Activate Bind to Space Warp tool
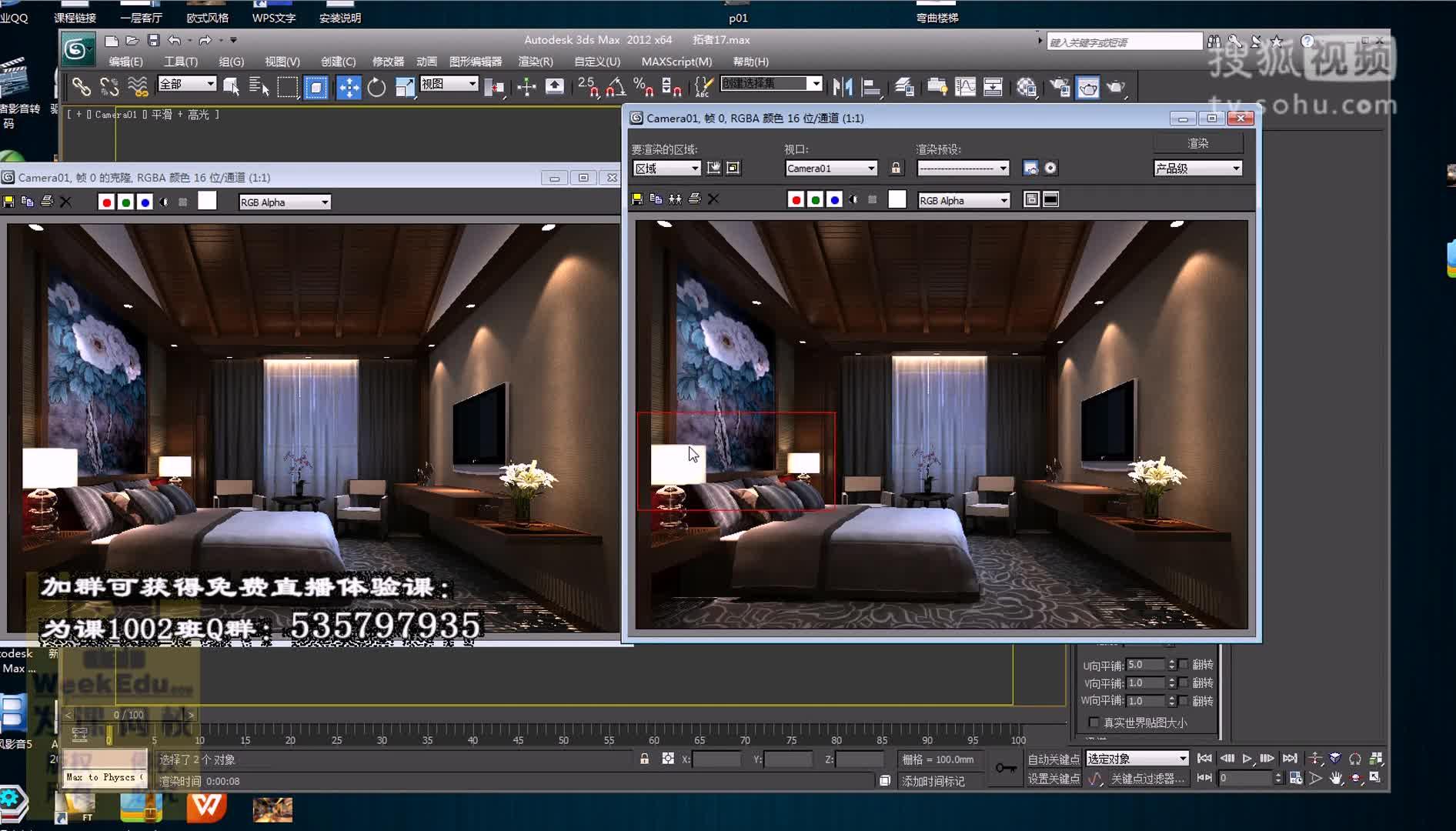This screenshot has height=831, width=1456. (x=138, y=87)
